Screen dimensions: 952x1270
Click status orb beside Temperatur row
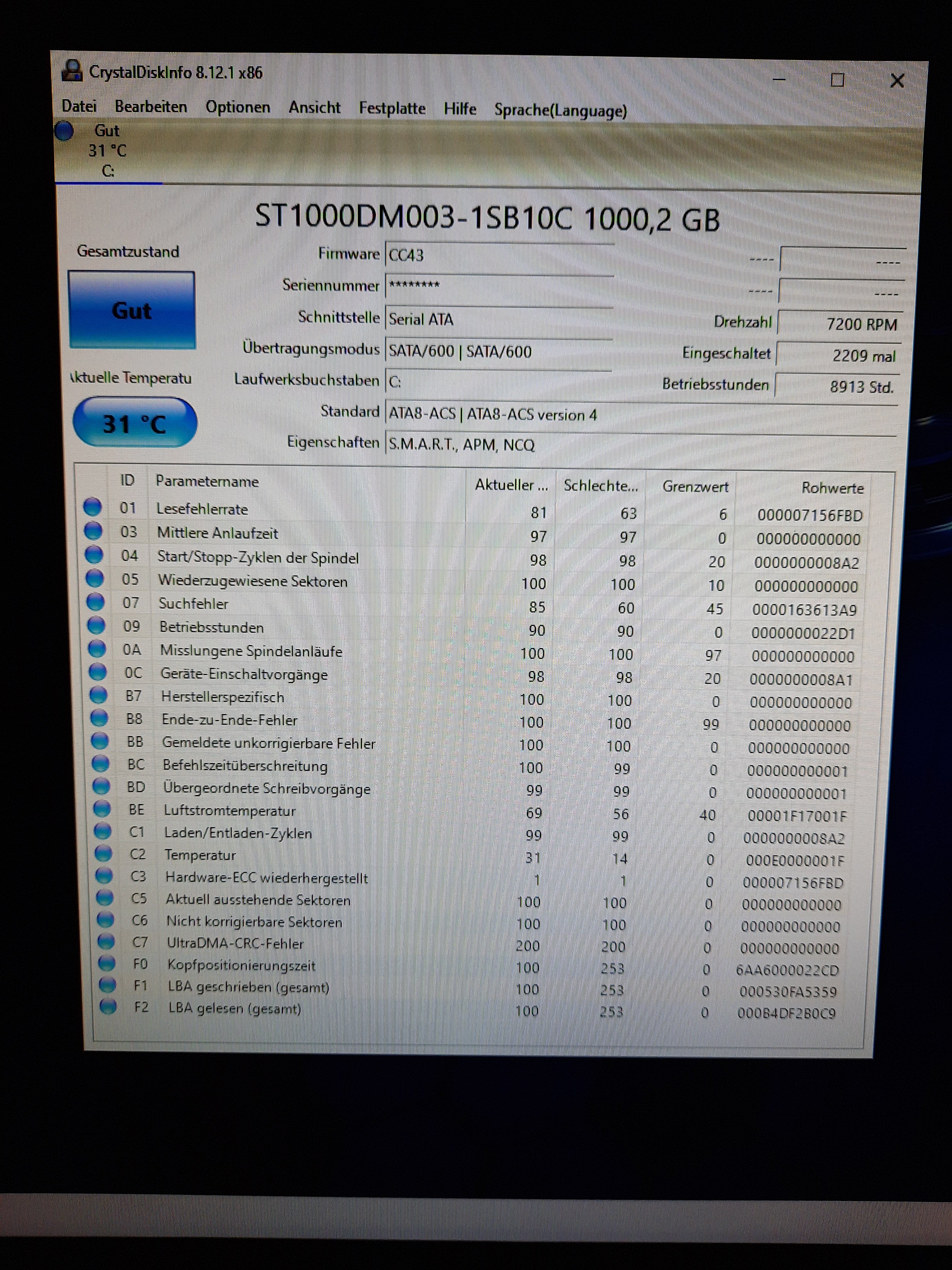(x=103, y=853)
